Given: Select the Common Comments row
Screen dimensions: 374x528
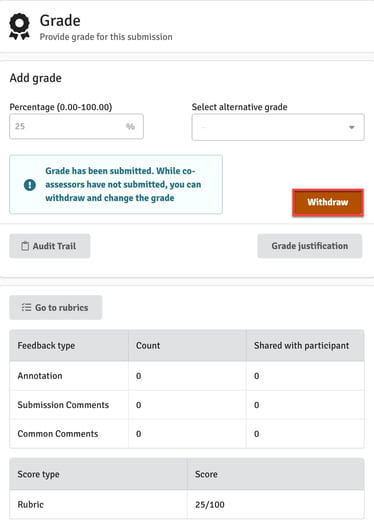Looking at the screenshot, I should 187,434.
